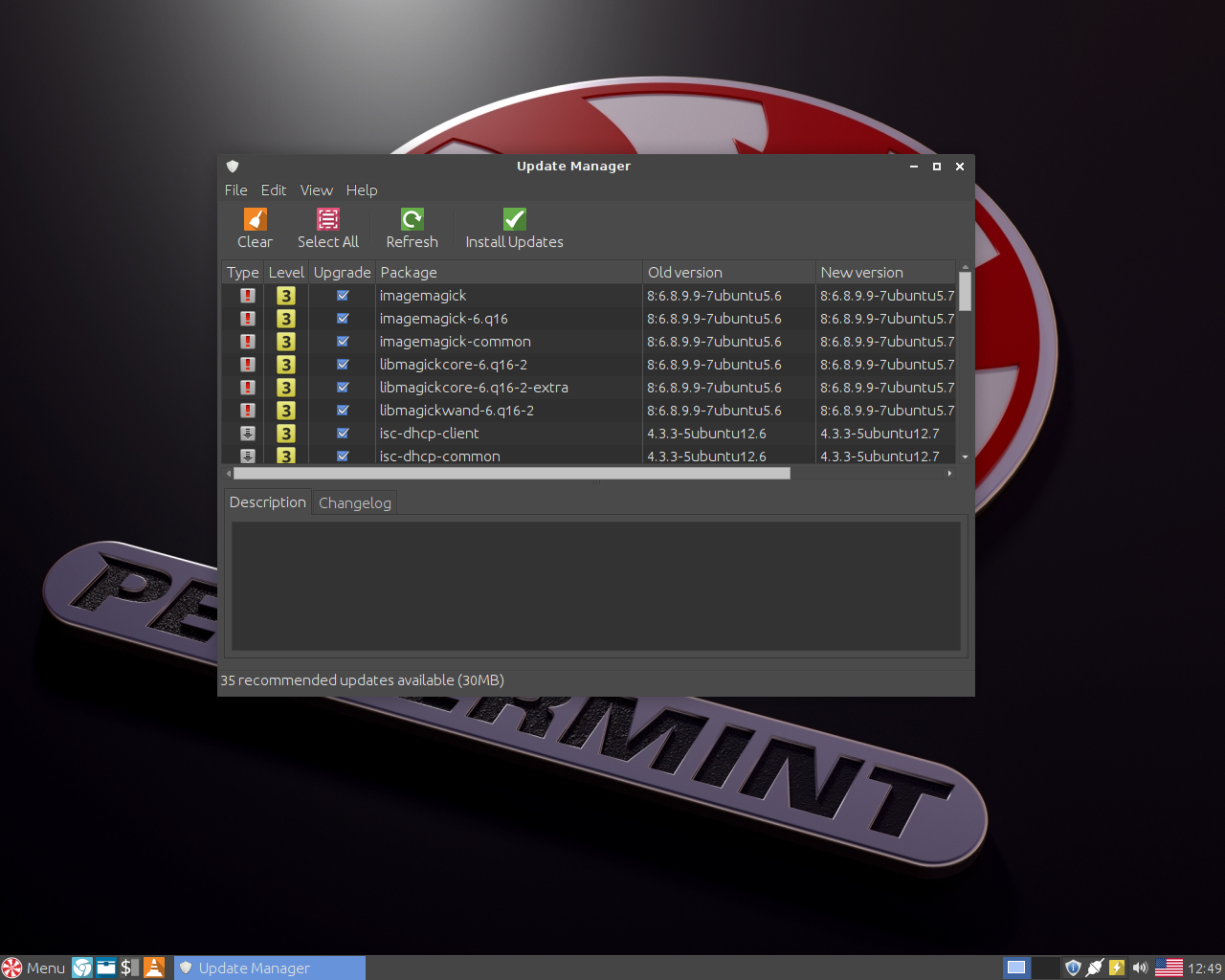Viewport: 1225px width, 980px height.
Task: Click the network connection tray icon
Action: pos(1095,968)
